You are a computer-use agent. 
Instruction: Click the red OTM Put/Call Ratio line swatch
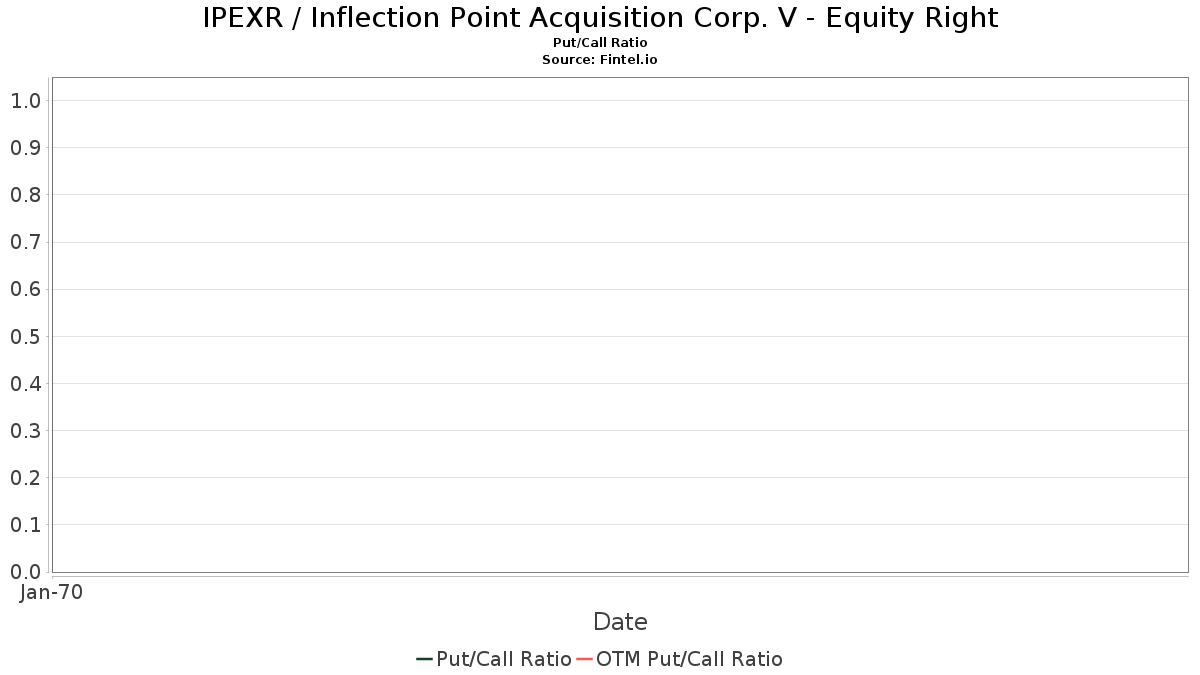coord(584,659)
